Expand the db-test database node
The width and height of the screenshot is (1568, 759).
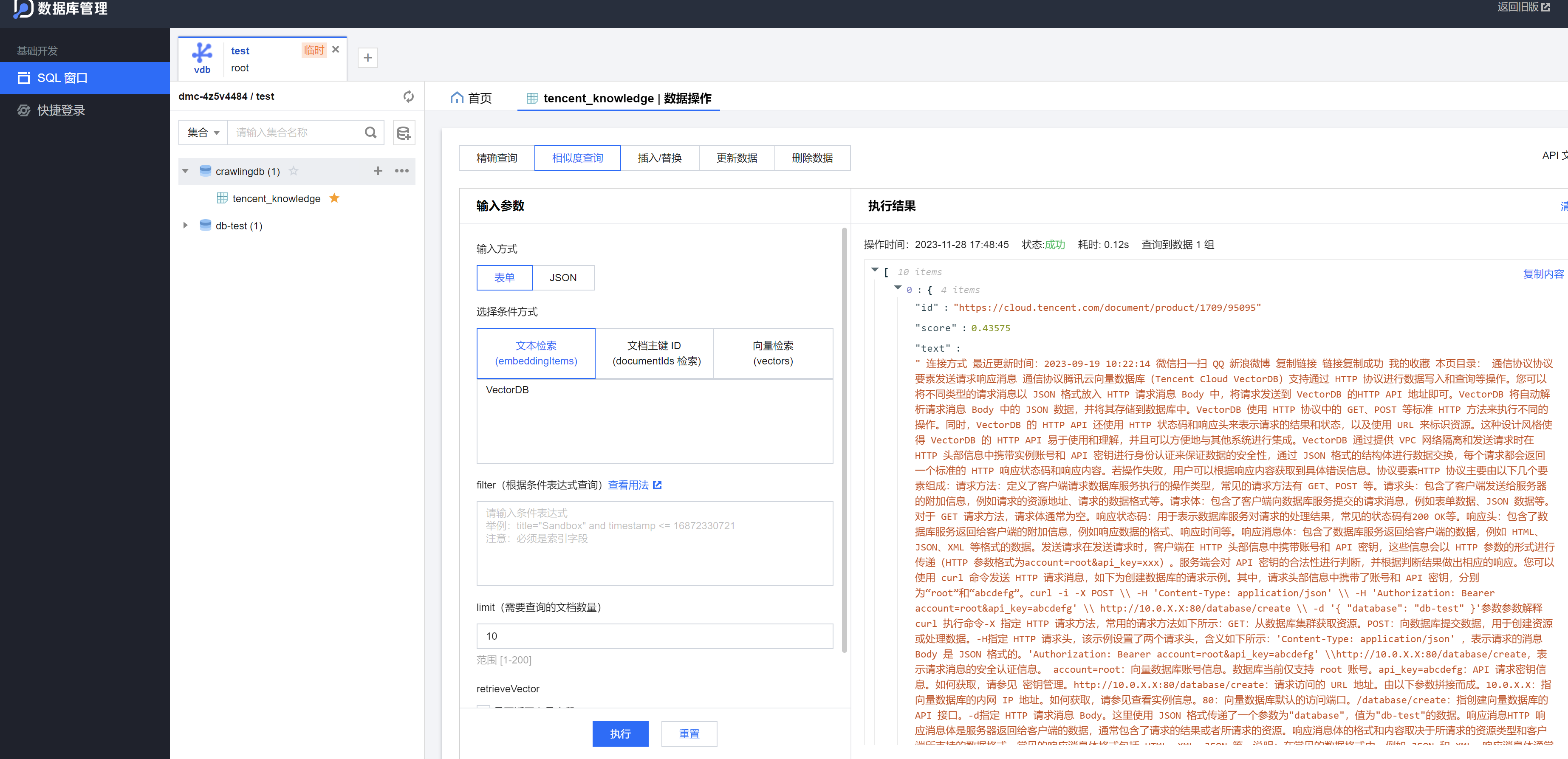click(x=185, y=225)
